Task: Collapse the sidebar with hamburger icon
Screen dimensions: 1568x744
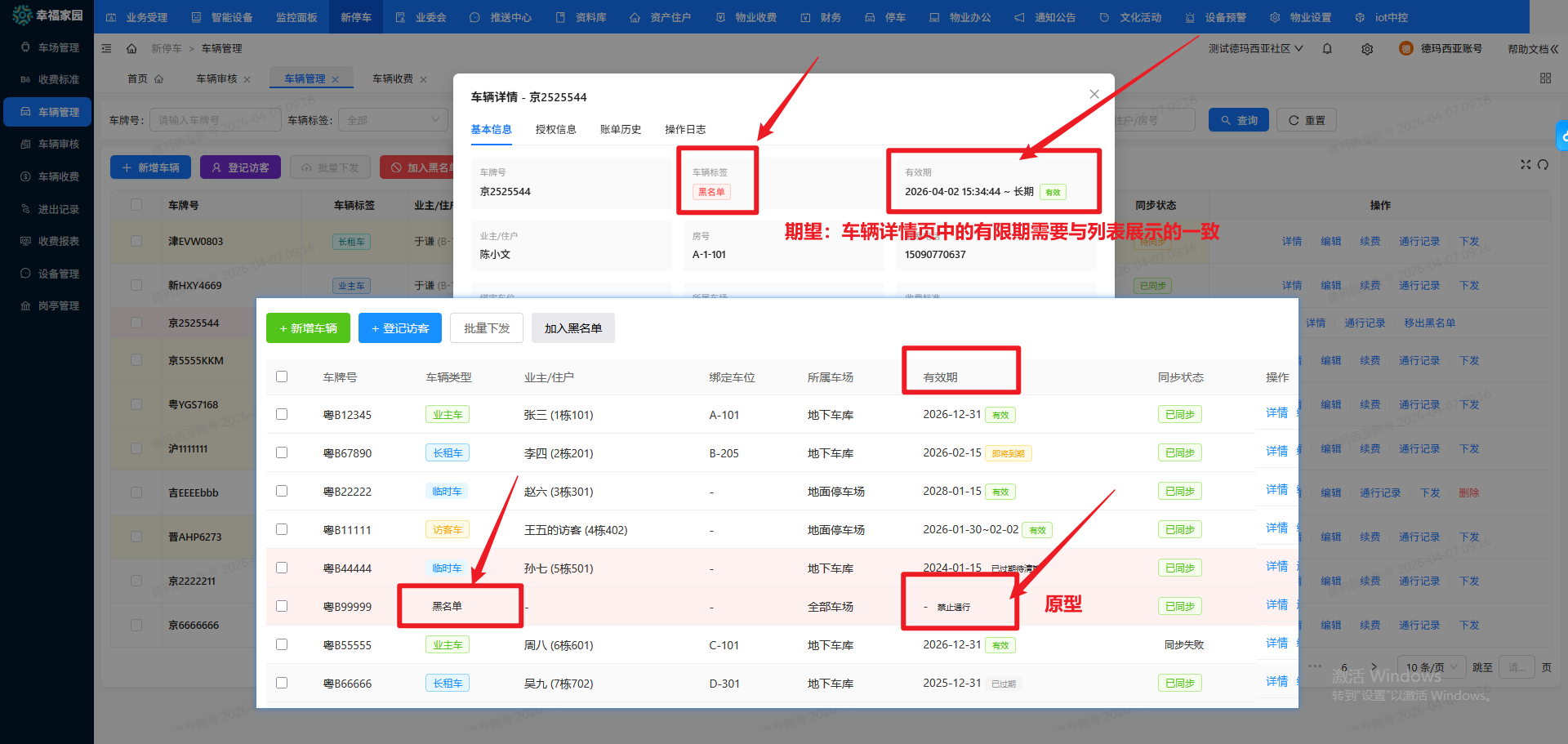Action: tap(106, 49)
